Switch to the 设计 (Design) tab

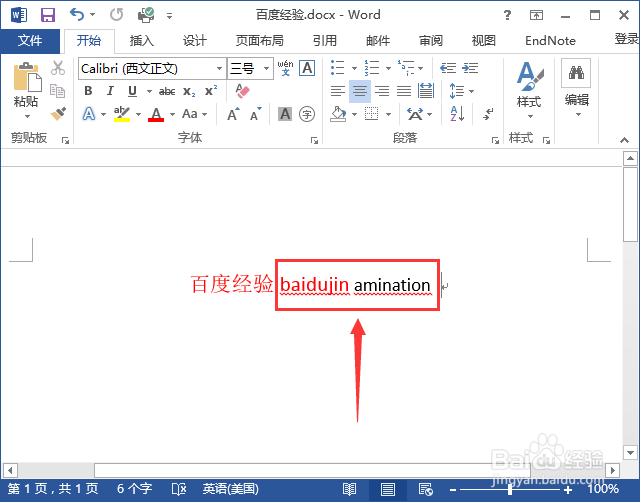pos(195,40)
